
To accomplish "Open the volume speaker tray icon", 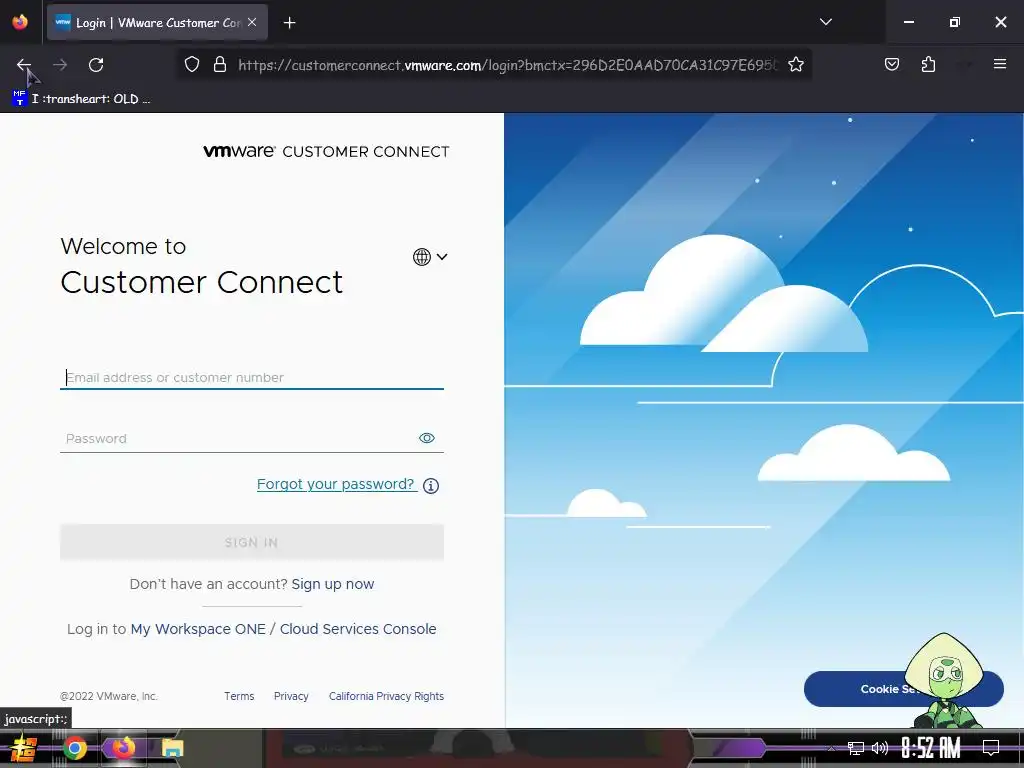I will 880,748.
